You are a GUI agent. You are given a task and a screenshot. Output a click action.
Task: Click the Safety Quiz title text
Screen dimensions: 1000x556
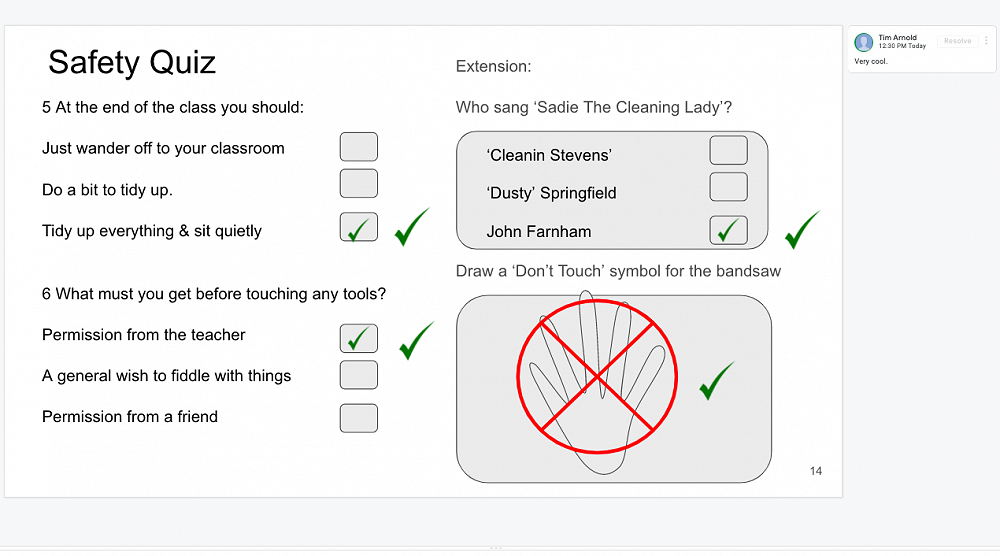132,63
